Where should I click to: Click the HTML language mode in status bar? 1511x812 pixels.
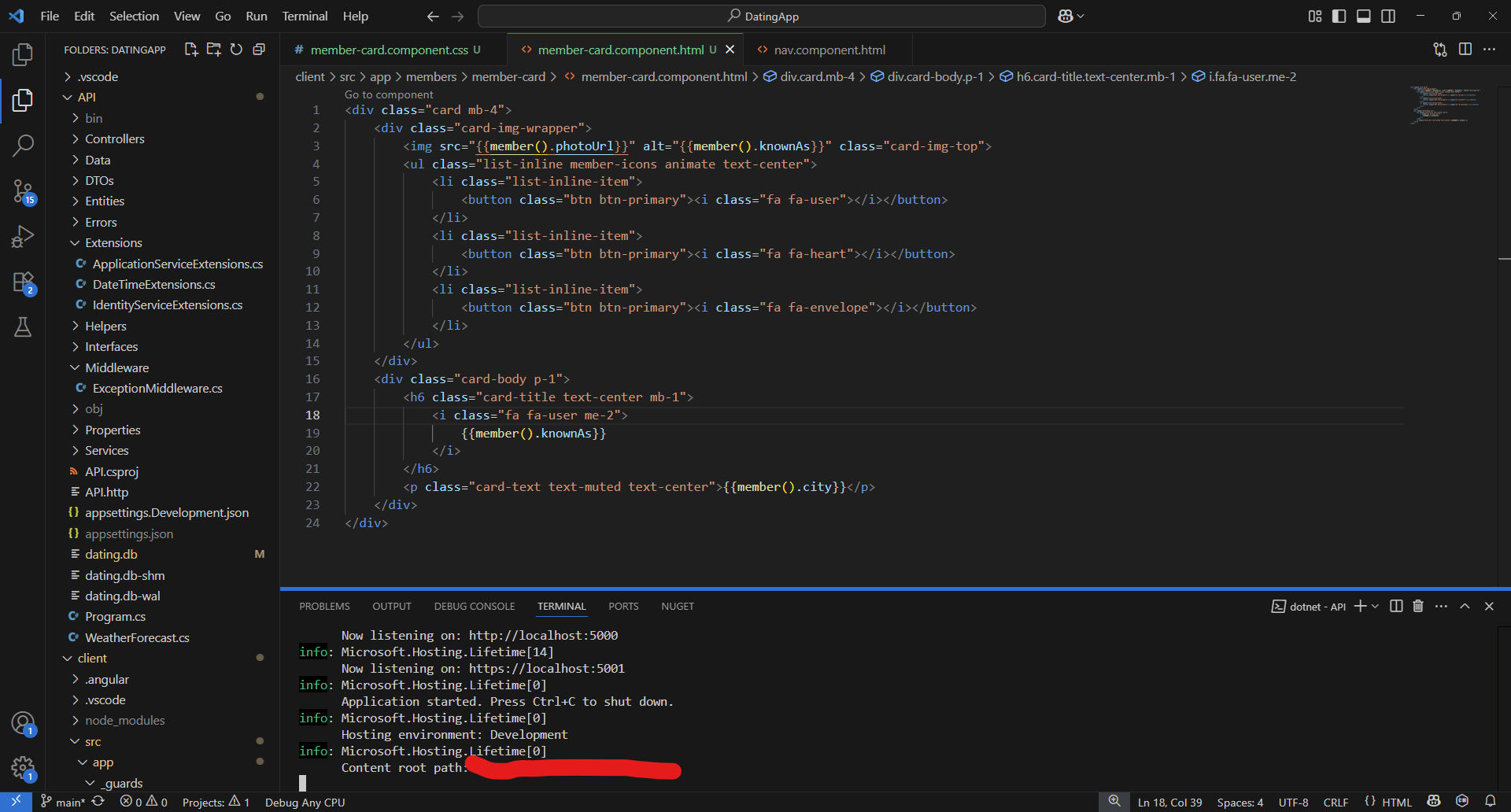tap(1397, 802)
